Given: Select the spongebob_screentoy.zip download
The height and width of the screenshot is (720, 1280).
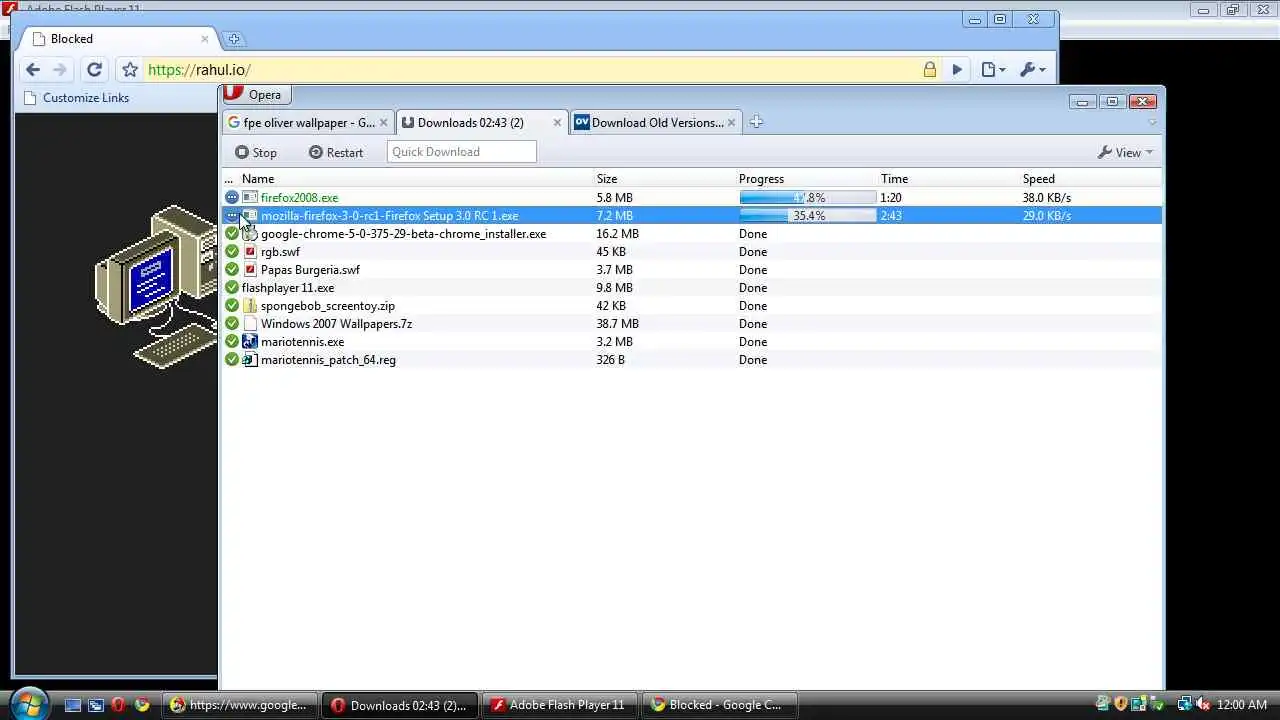Looking at the screenshot, I should pos(692,305).
